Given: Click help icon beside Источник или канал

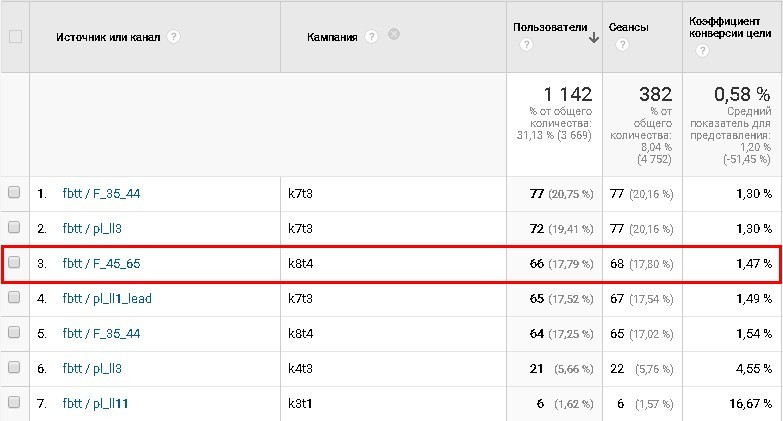Looking at the screenshot, I should tap(174, 37).
